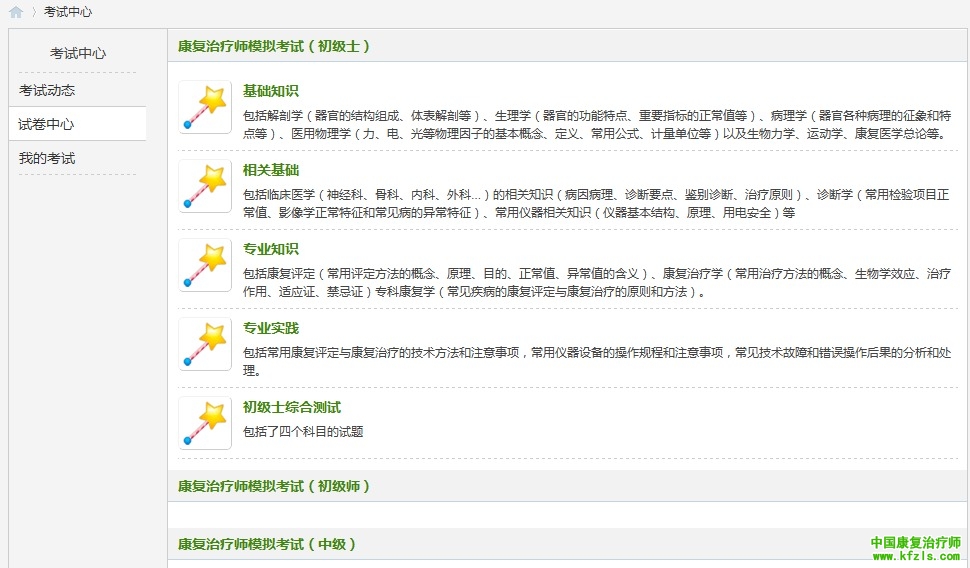Open the 初级士综合测试 link
This screenshot has height=568, width=970.
[x=291, y=407]
